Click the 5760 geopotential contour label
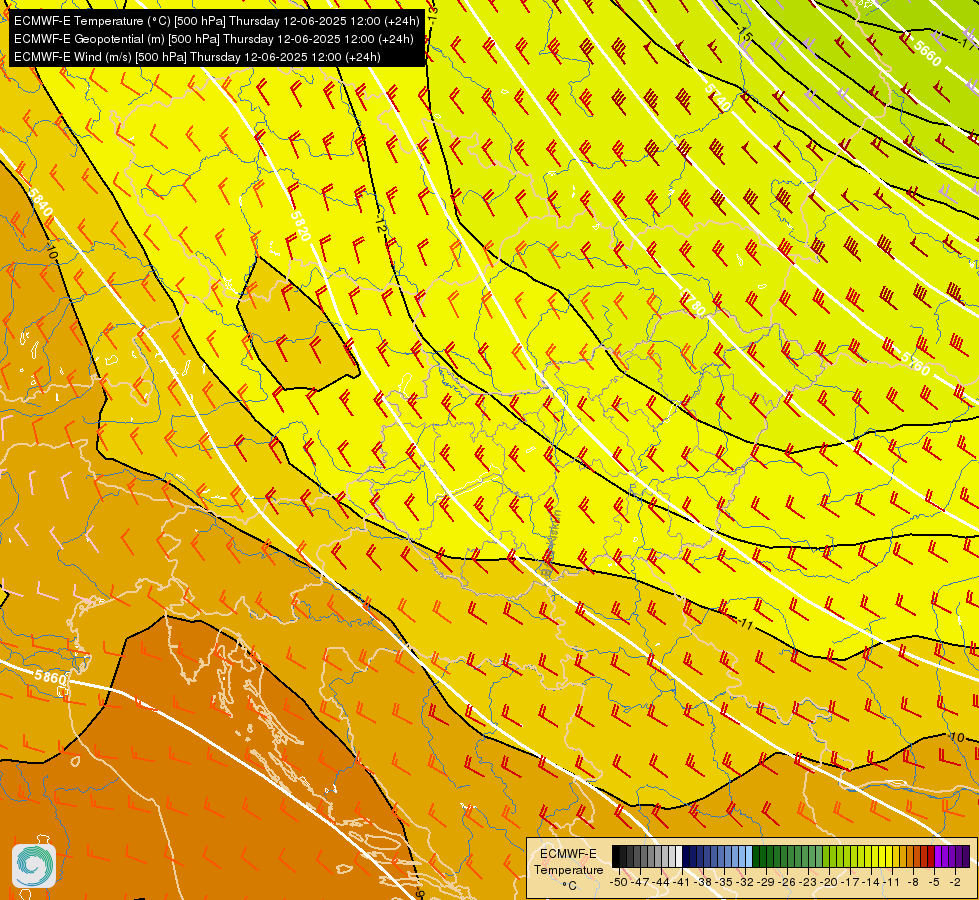The height and width of the screenshot is (900, 979). (915, 362)
